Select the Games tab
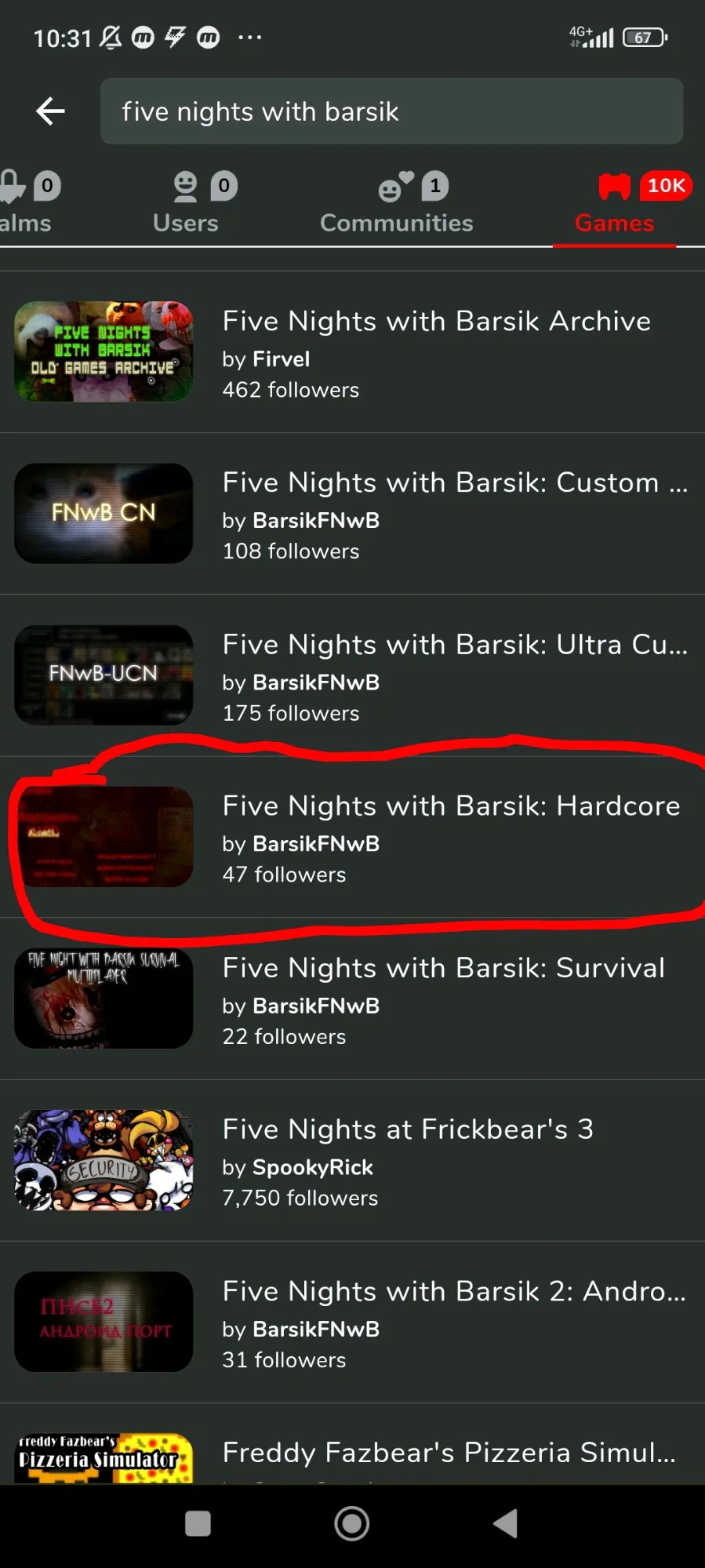Viewport: 705px width, 1568px height. pyautogui.click(x=615, y=202)
